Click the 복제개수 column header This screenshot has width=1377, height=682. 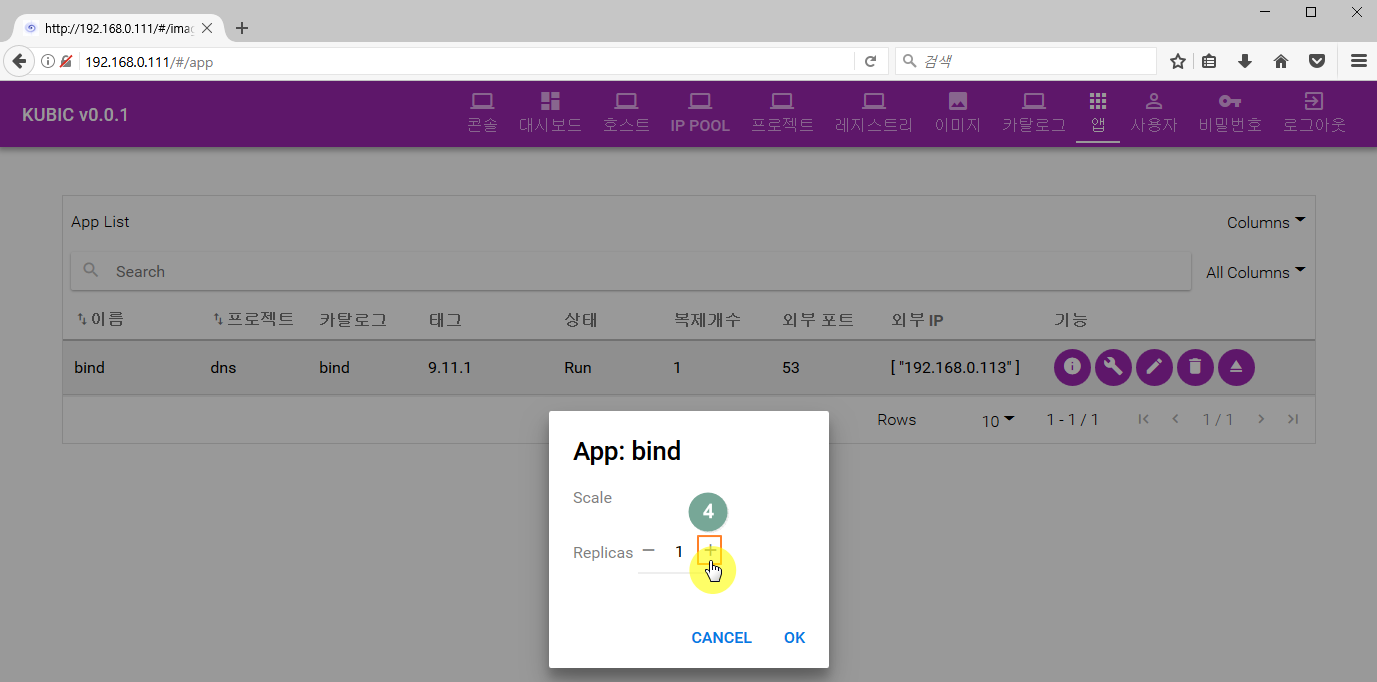point(707,320)
